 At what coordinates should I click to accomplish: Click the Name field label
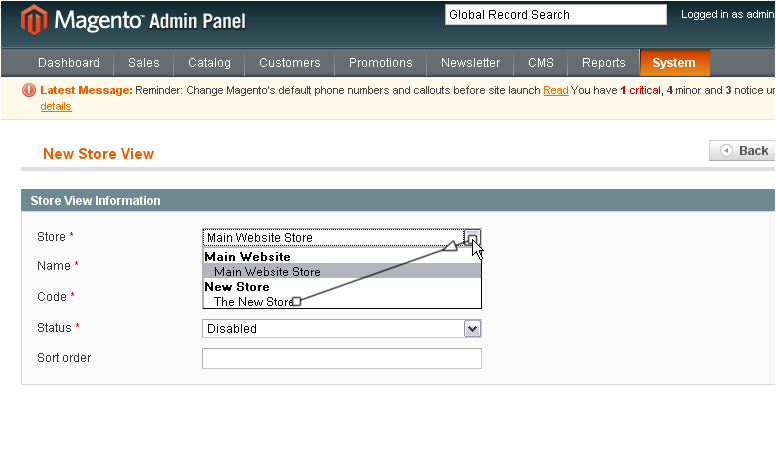54,266
